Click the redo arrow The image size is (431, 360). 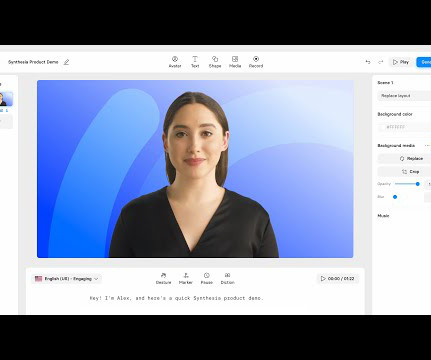[x=381, y=62]
